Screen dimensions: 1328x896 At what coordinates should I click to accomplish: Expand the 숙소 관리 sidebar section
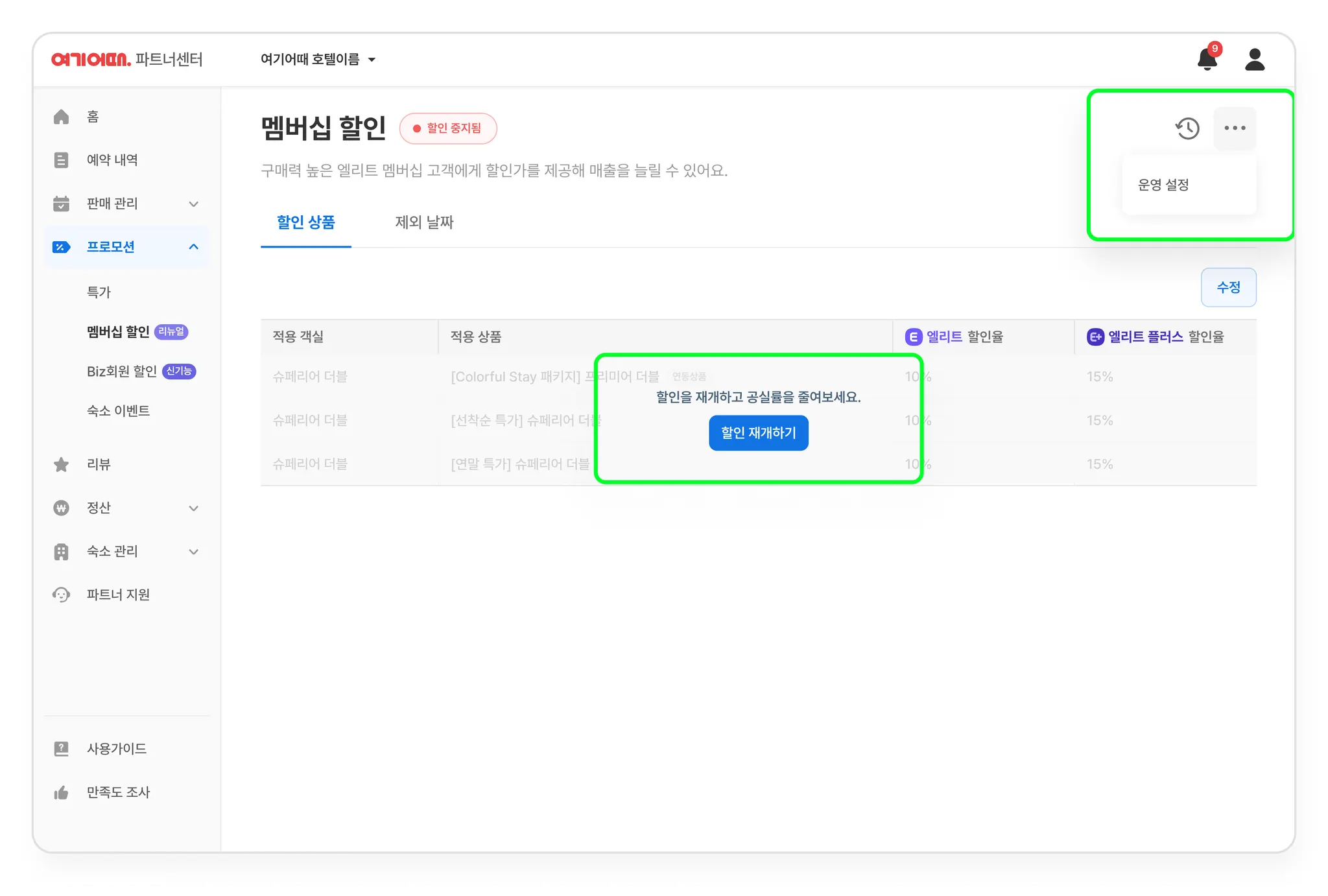coord(193,552)
